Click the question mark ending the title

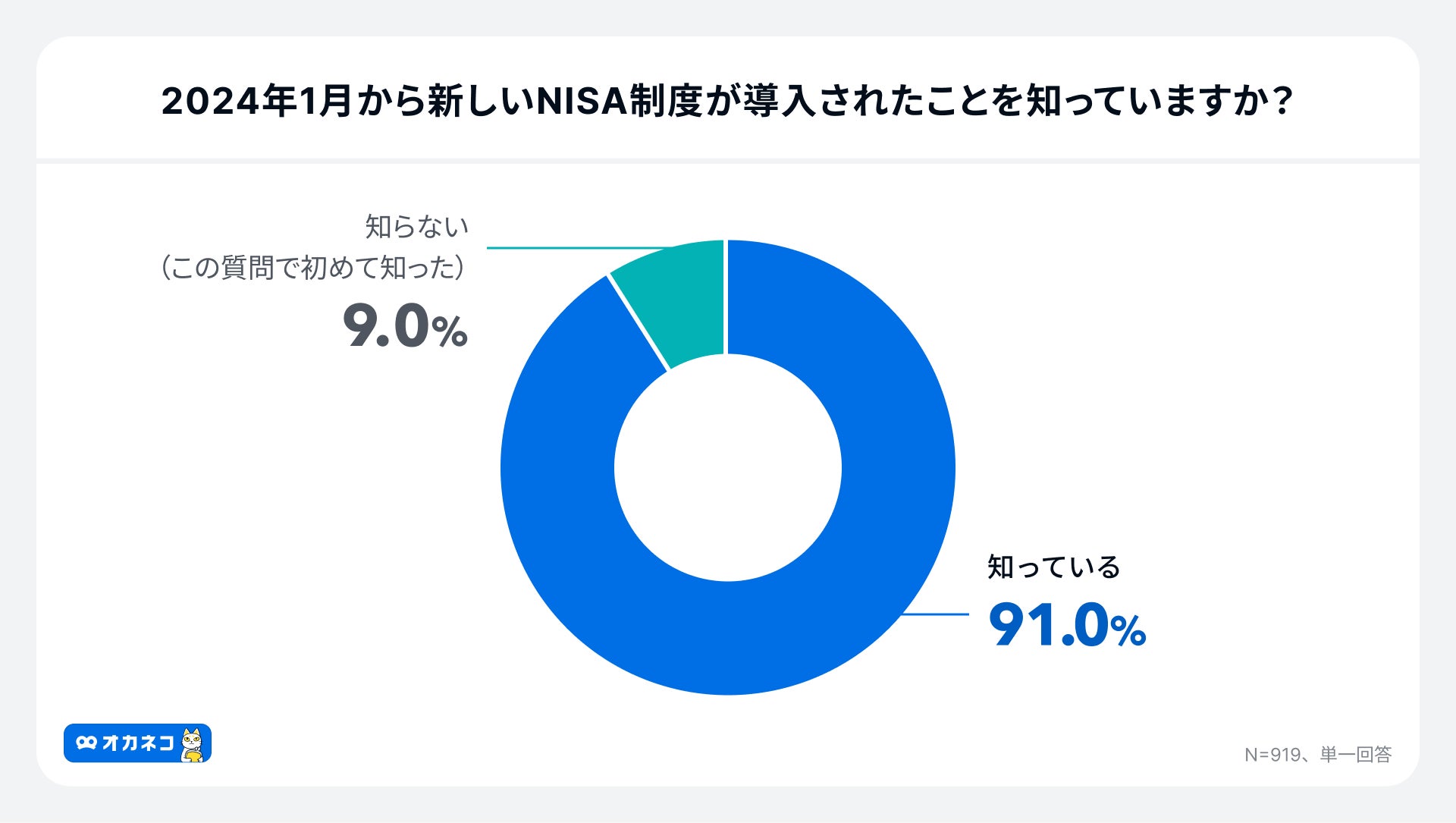point(1282,102)
